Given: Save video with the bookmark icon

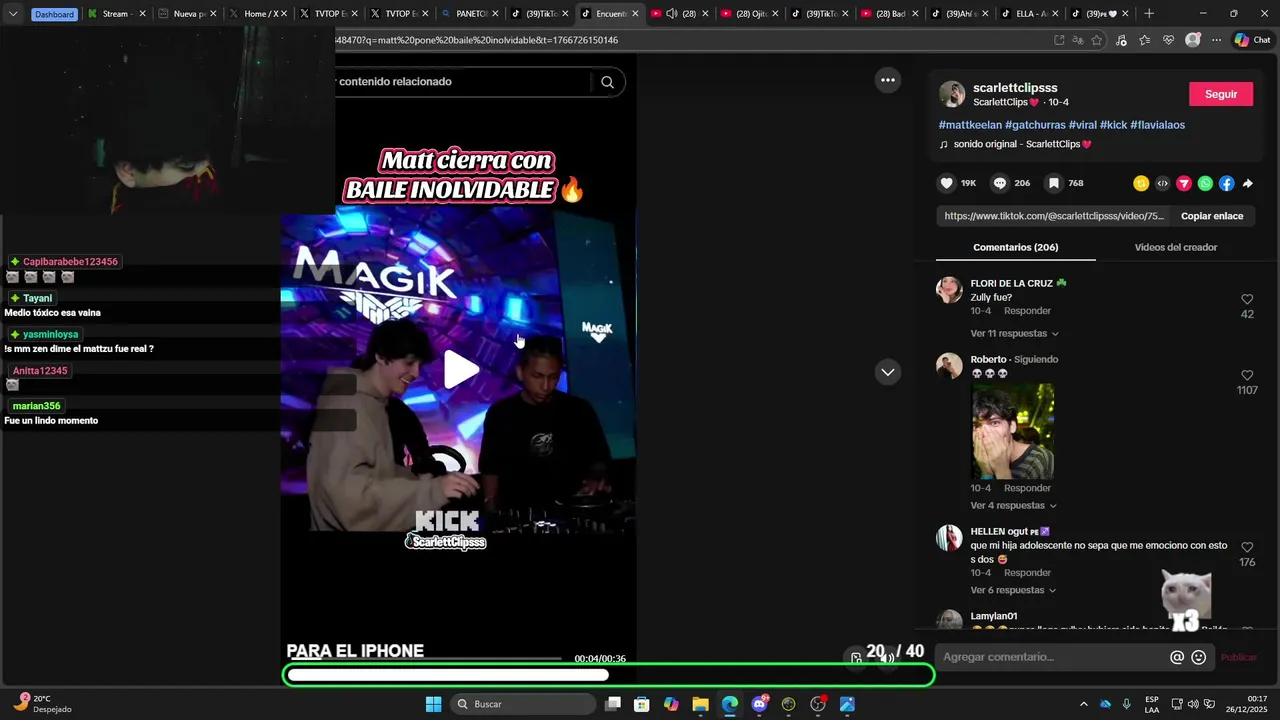Looking at the screenshot, I should 1053,183.
